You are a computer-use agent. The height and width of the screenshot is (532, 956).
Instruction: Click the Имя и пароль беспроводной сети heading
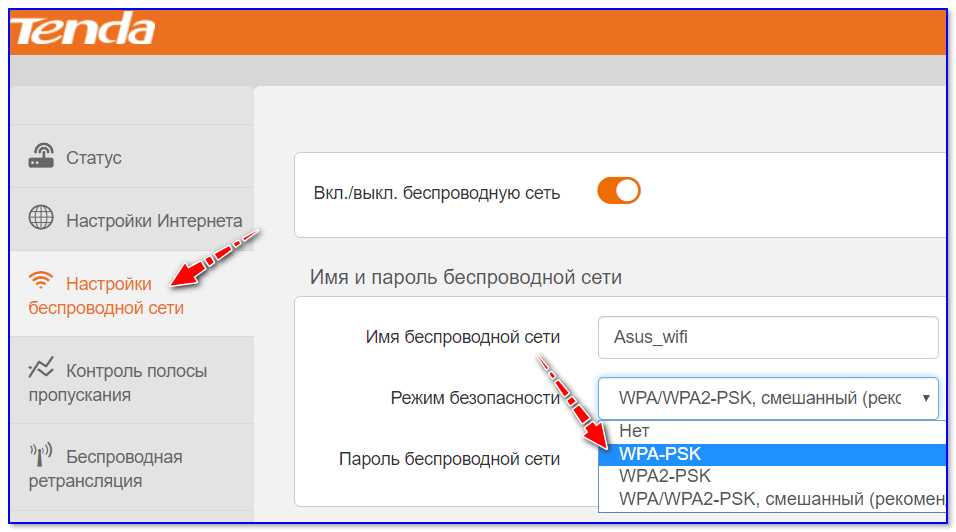click(466, 277)
